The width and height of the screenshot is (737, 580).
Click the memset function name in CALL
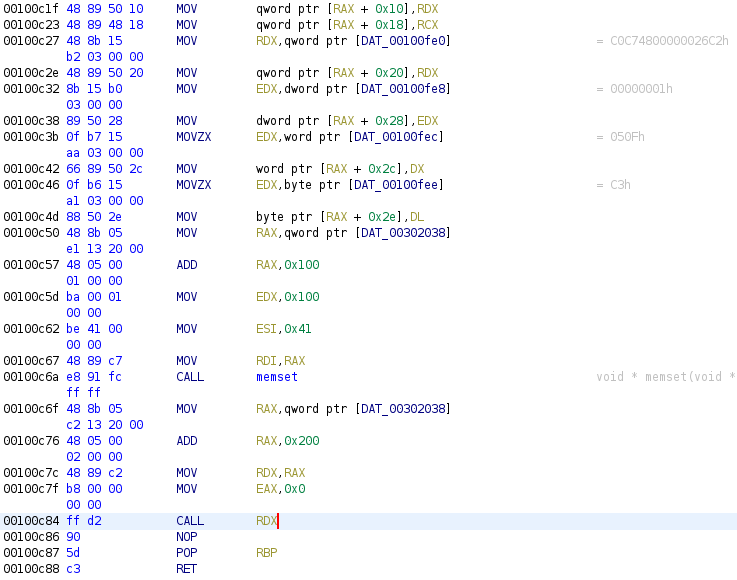(x=277, y=377)
